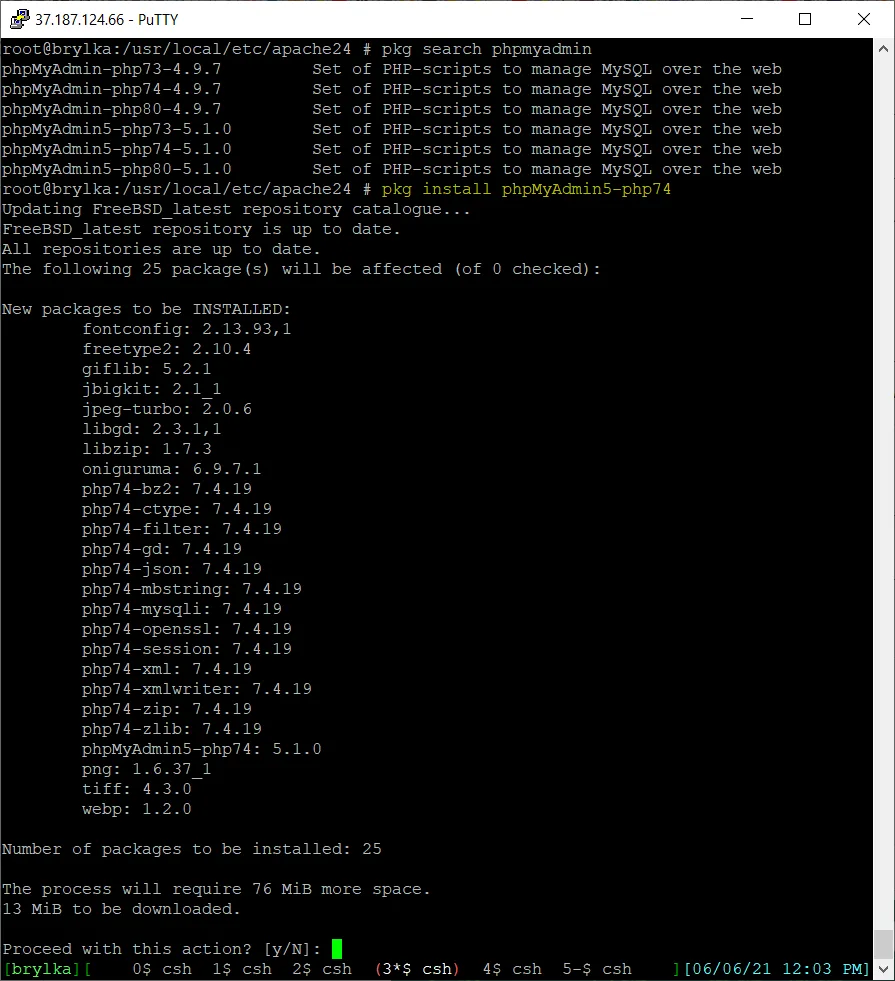Click 'Updating FreeBSD_latest repository catalogue...' line
Viewport: 895px width, 981px height.
coord(236,209)
